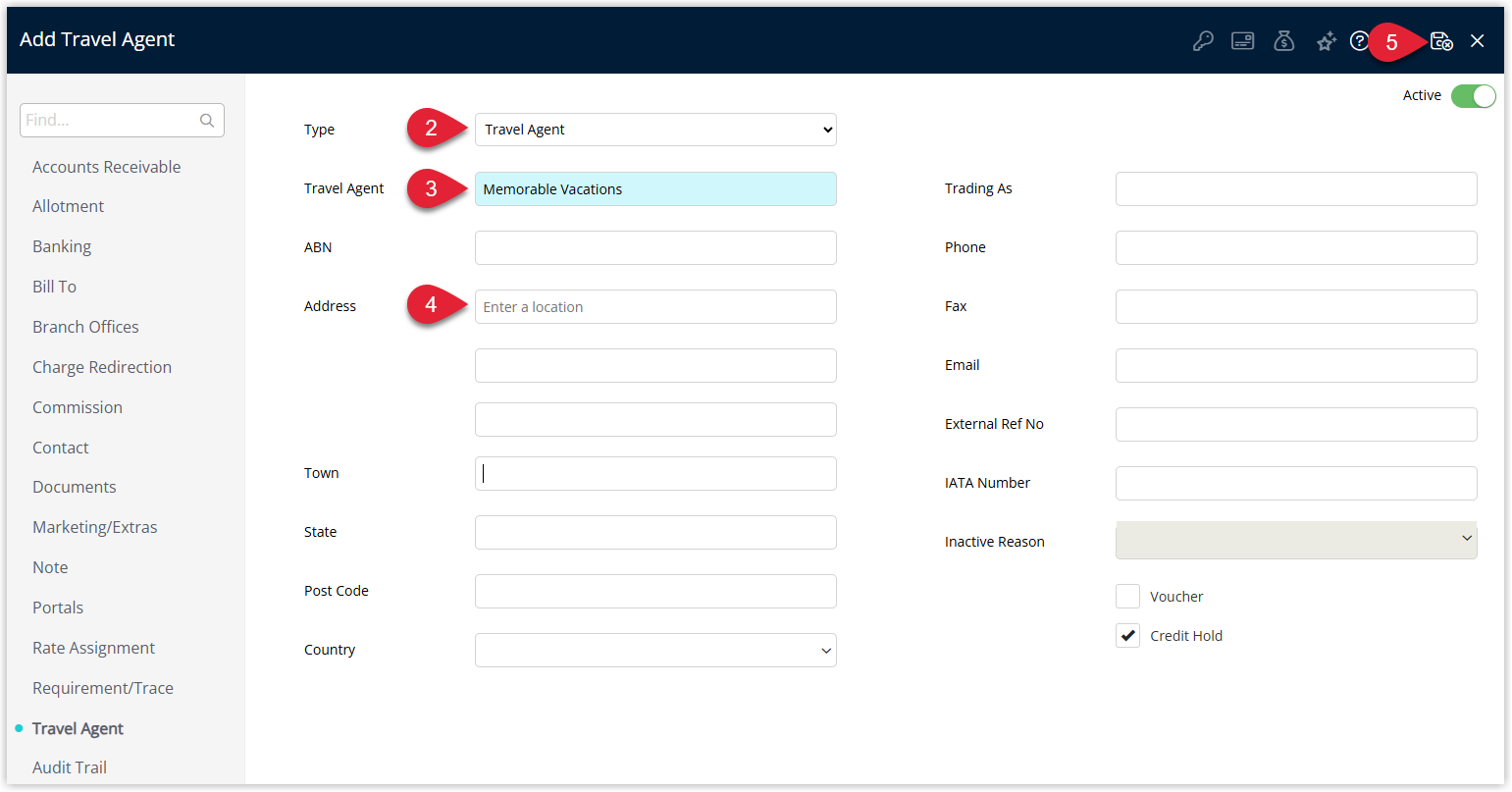Close the Add Travel Agent window
This screenshot has width=1512, height=792.
(1478, 41)
